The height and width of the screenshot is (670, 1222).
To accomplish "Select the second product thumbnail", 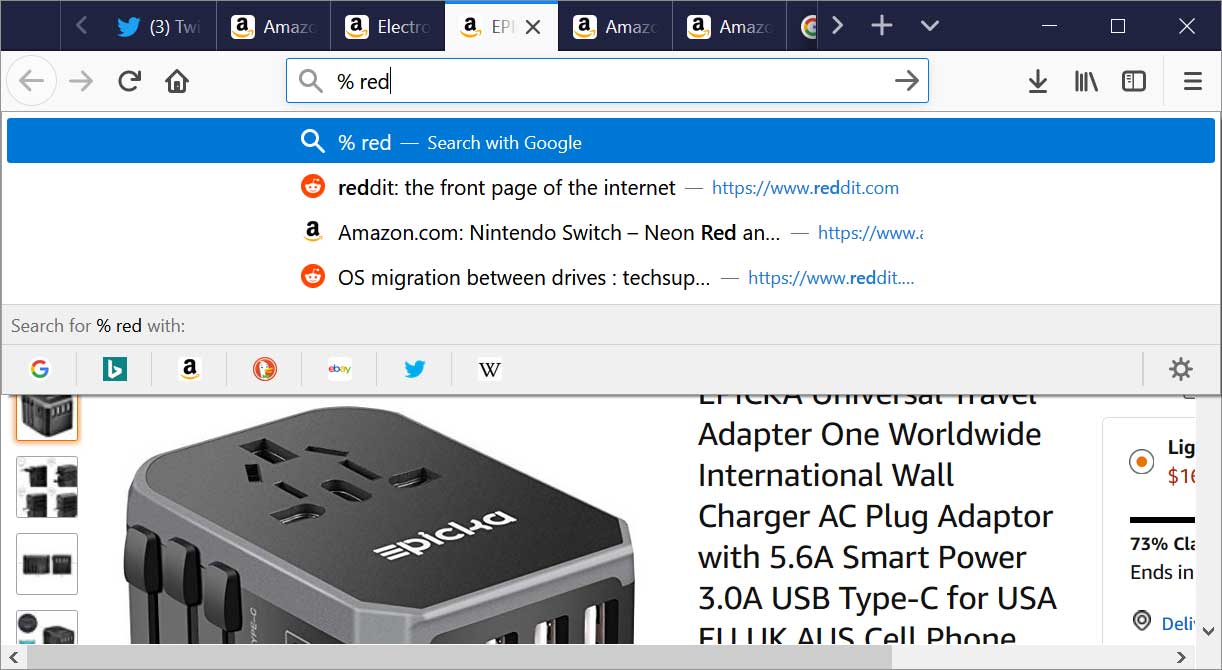I will [x=47, y=487].
